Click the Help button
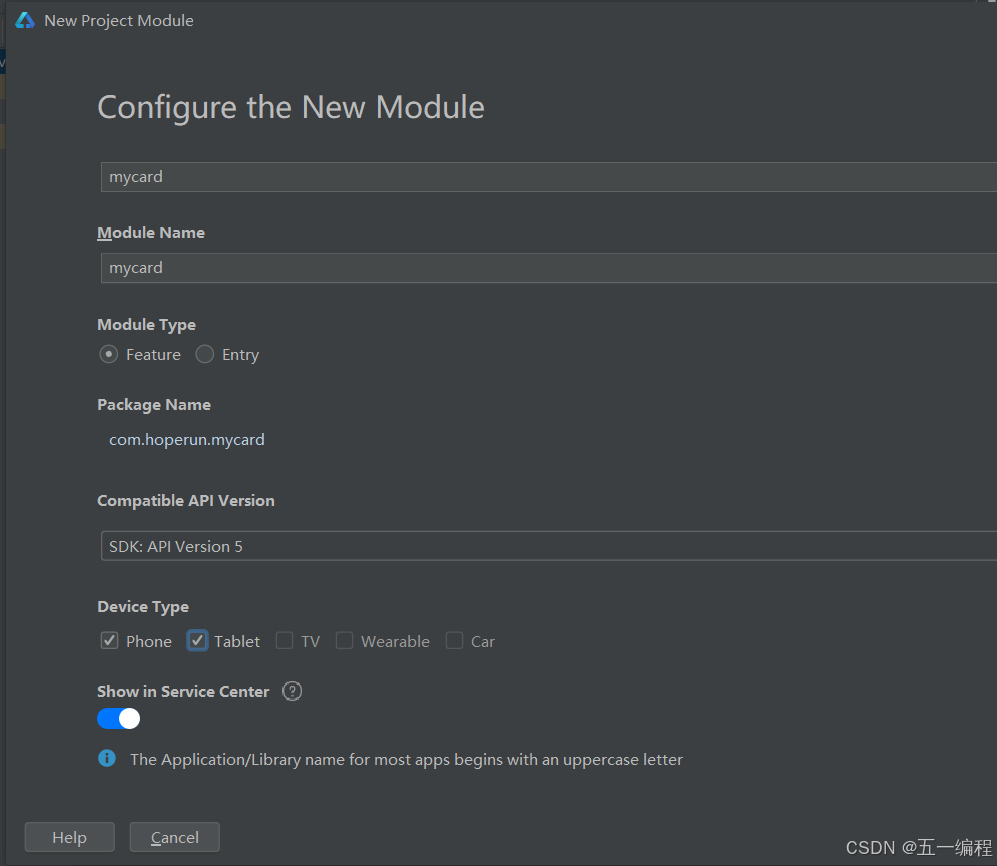 tap(69, 837)
